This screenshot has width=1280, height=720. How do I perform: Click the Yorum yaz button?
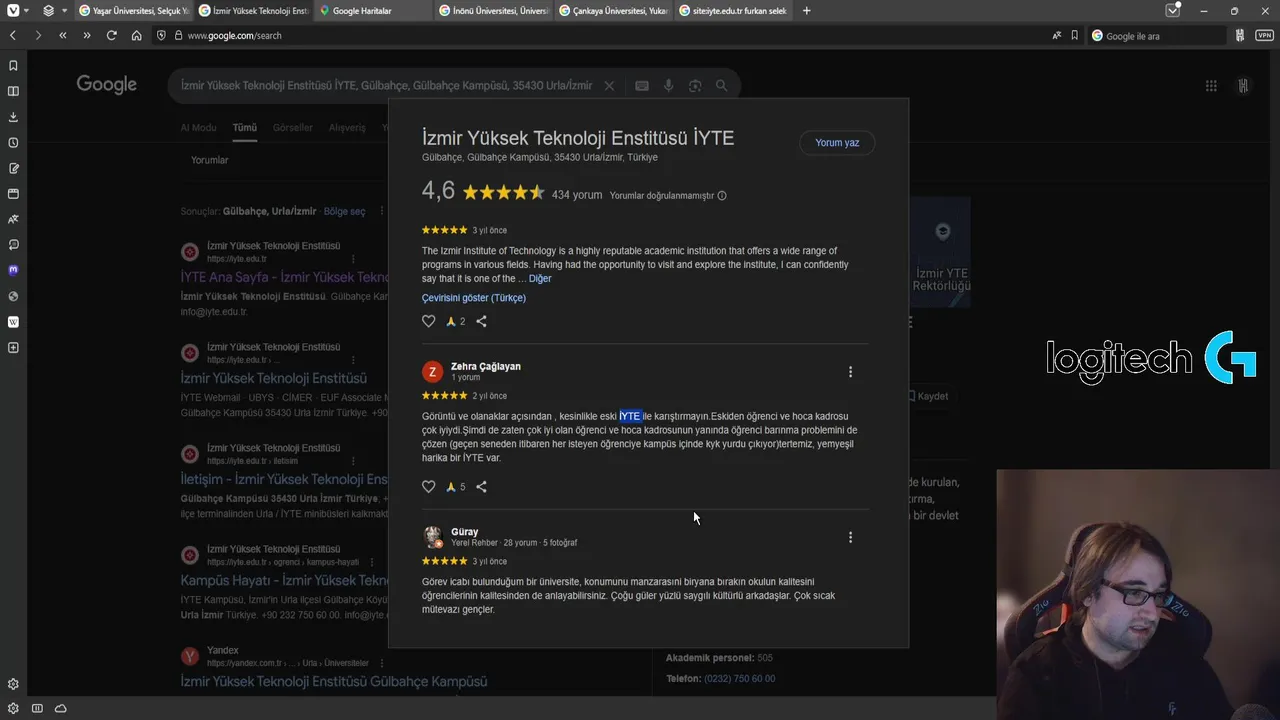coord(837,143)
